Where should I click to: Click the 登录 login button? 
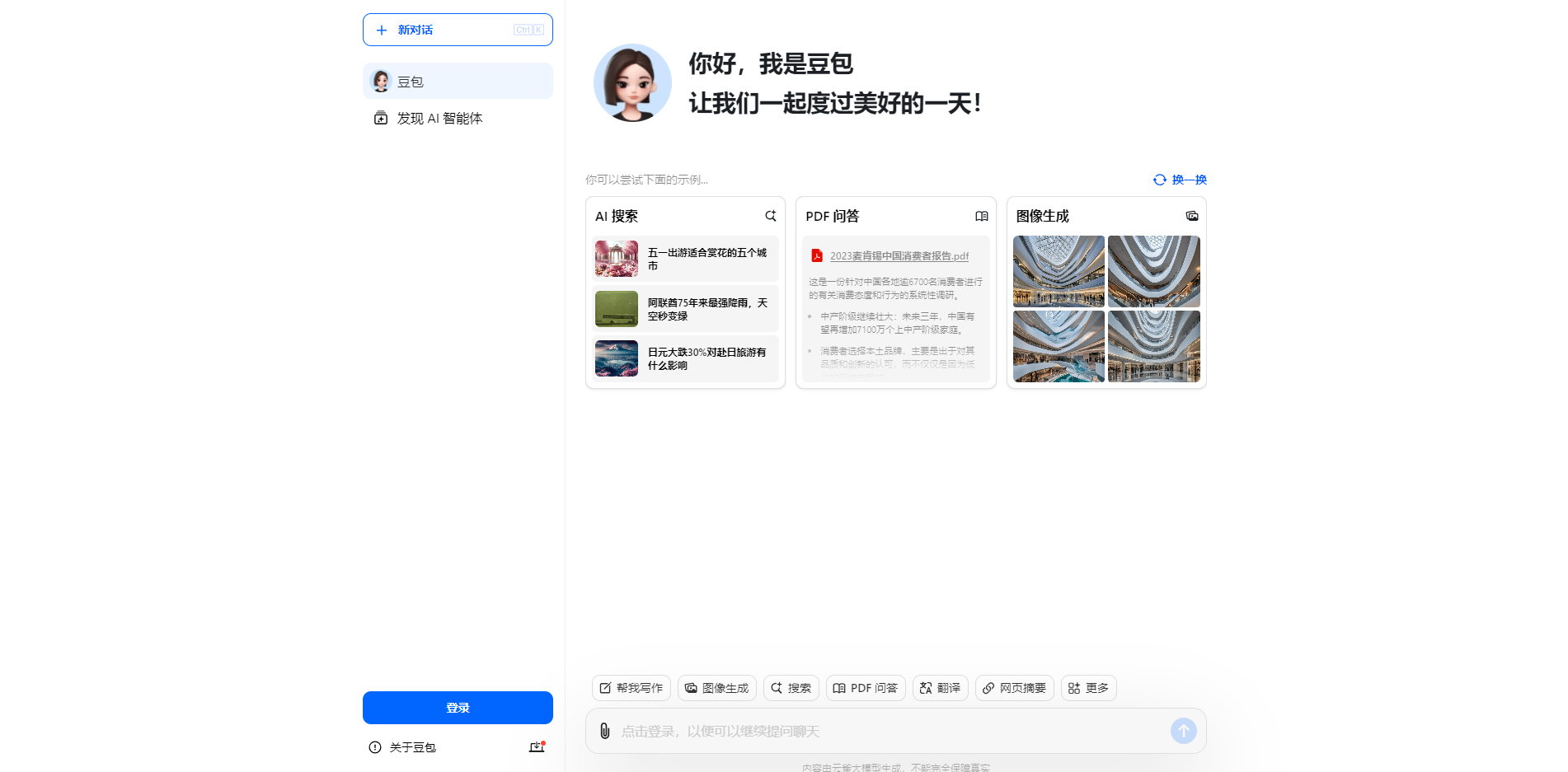(x=458, y=707)
